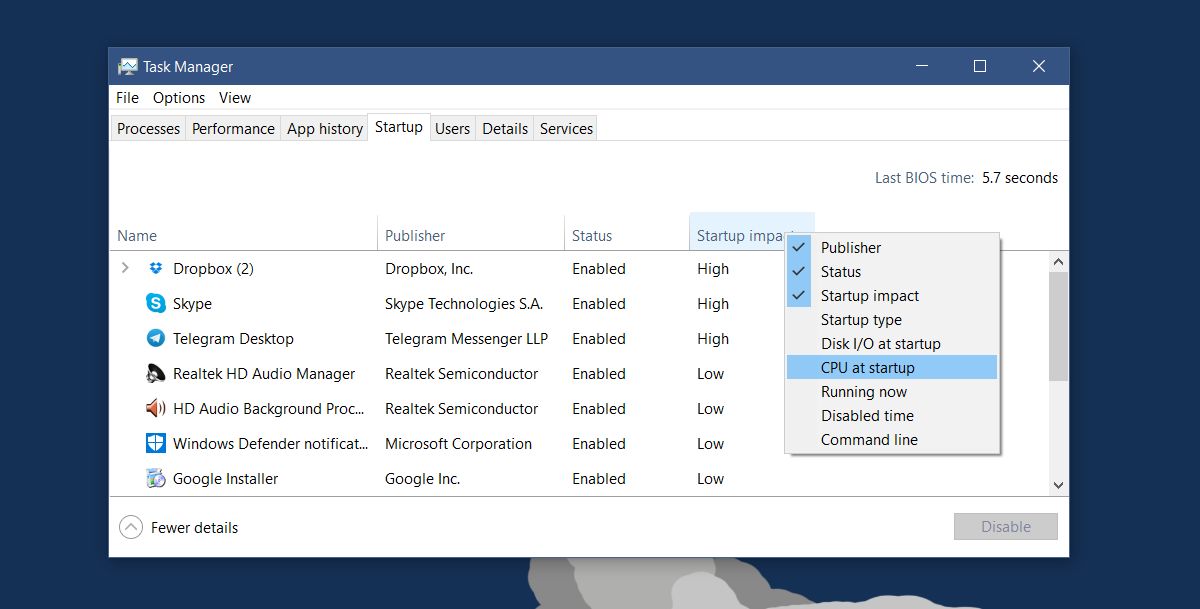Expand the Dropbox (2) group
Viewport: 1200px width, 609px height.
coord(125,268)
